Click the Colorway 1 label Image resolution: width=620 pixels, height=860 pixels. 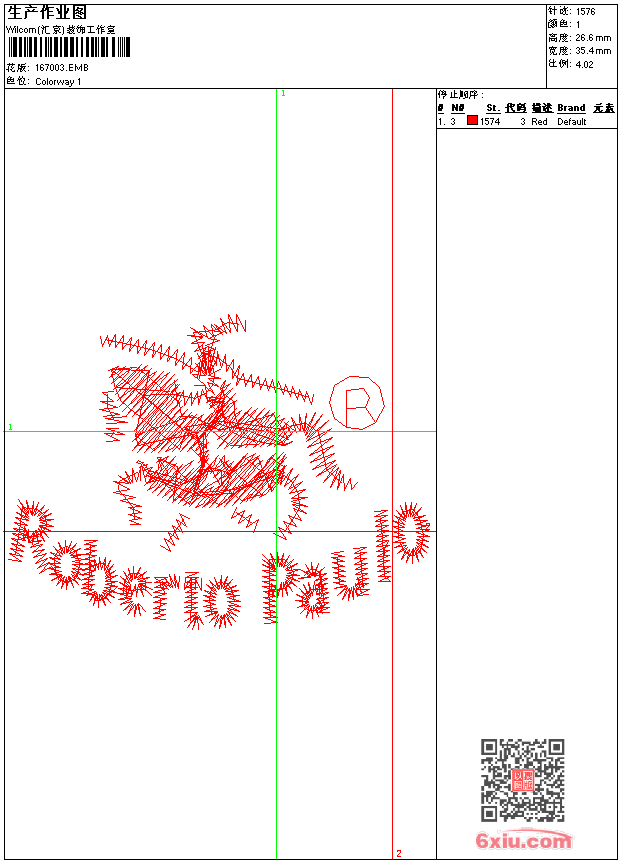coord(58,82)
